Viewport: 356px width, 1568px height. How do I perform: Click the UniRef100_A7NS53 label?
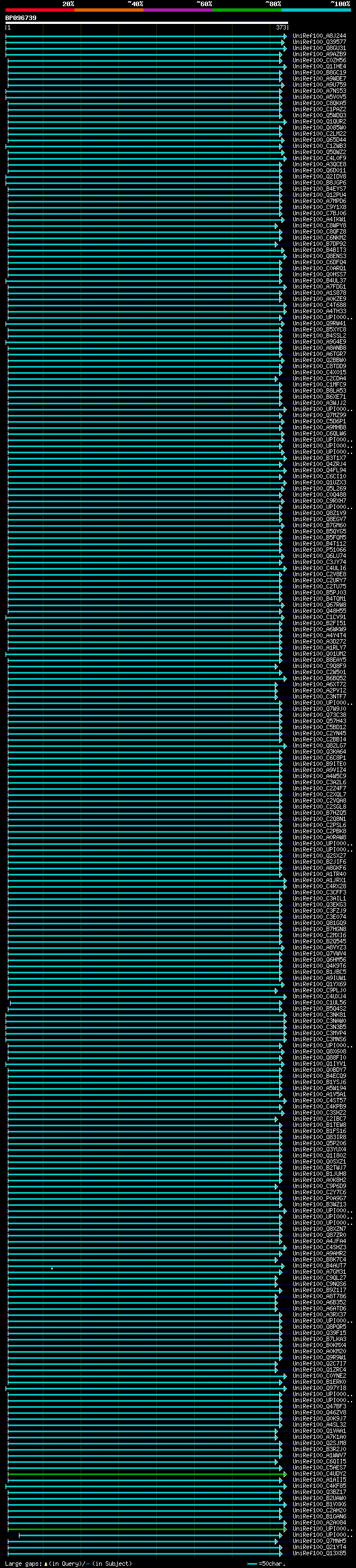coord(319,91)
